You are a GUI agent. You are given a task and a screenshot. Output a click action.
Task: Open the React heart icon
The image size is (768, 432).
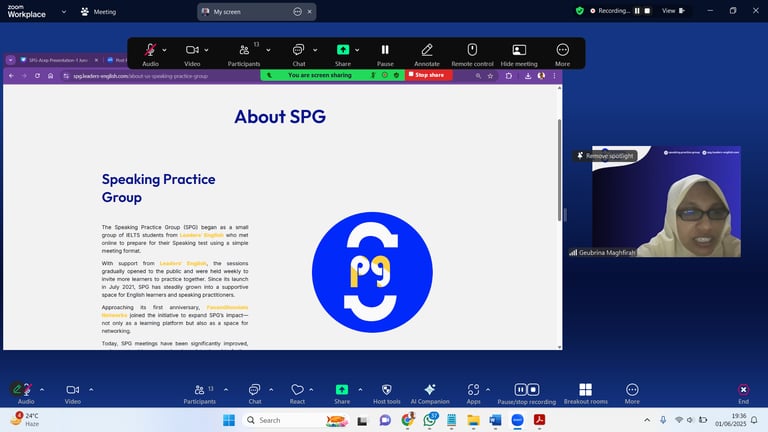pyautogui.click(x=297, y=389)
